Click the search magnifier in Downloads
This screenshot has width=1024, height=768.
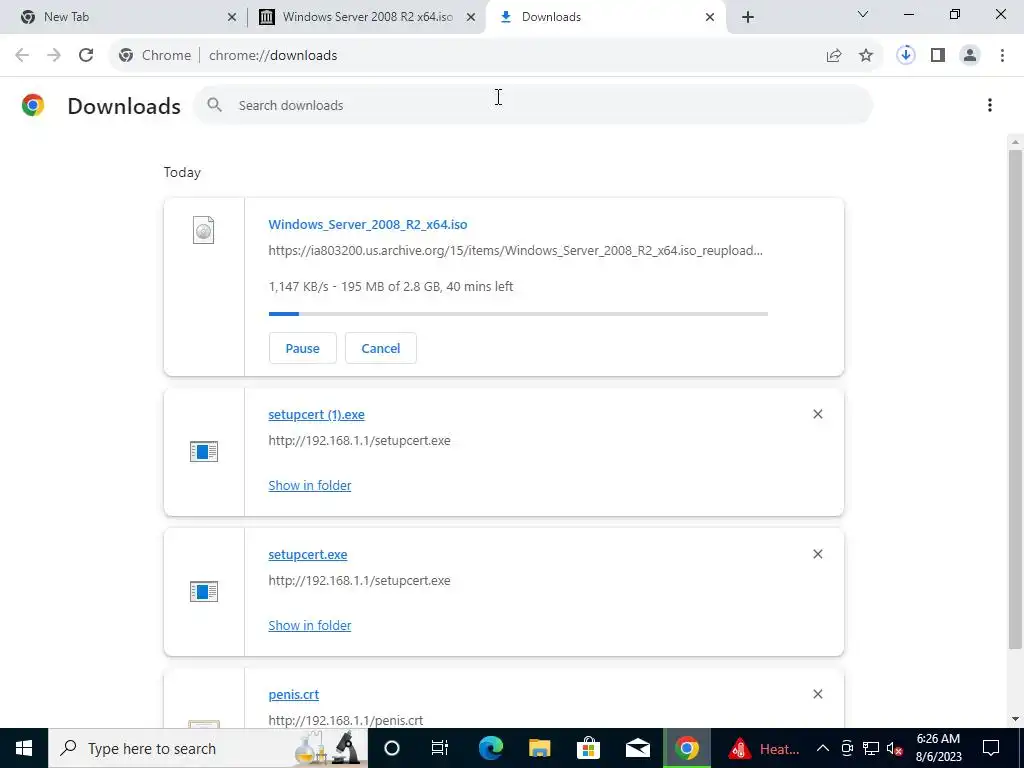point(215,104)
